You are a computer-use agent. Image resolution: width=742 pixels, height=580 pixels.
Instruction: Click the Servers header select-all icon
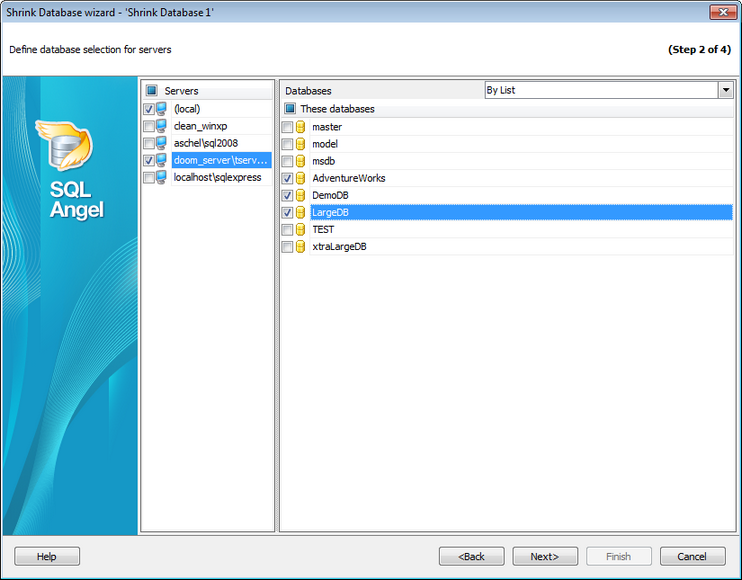tap(151, 90)
